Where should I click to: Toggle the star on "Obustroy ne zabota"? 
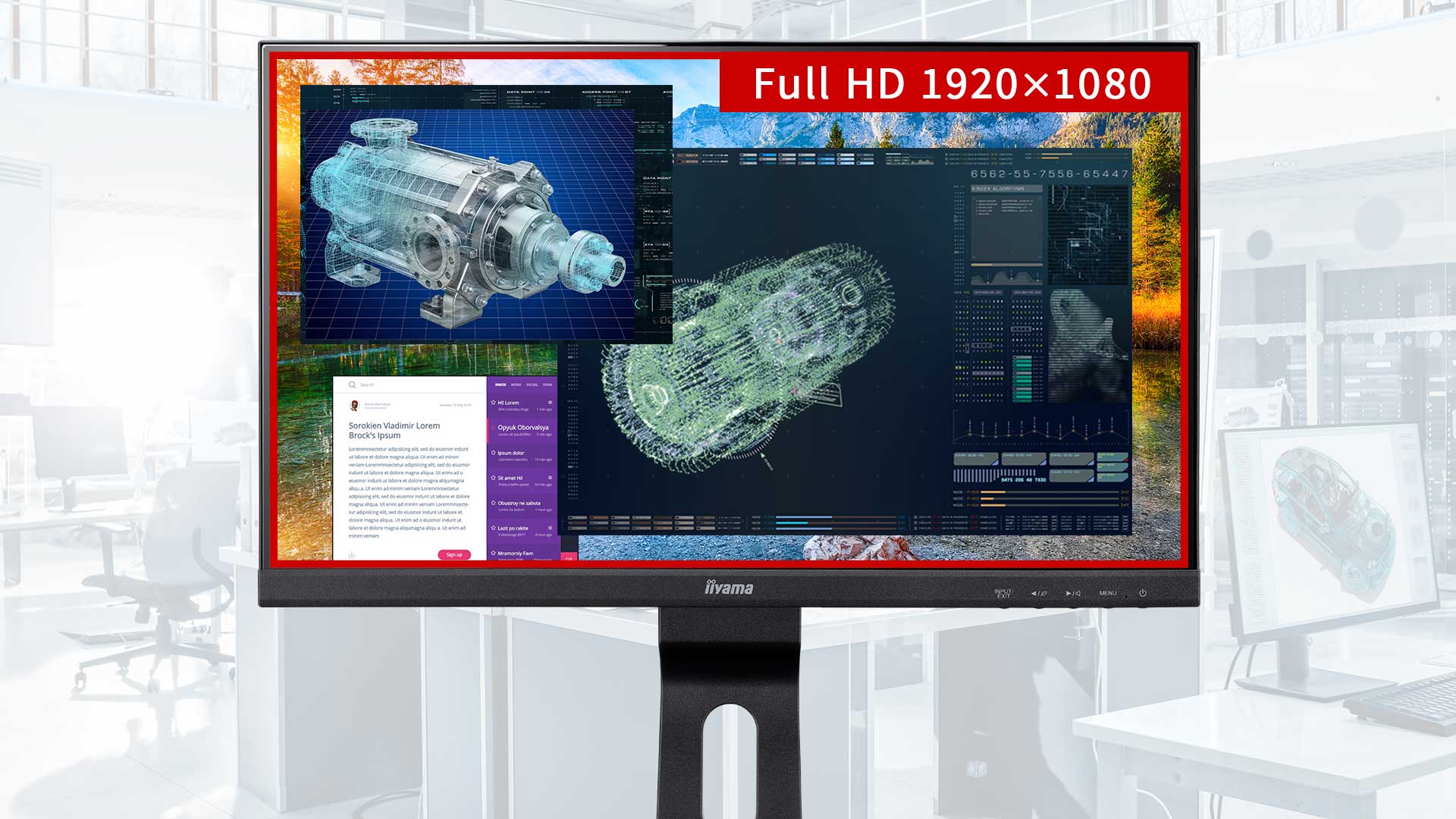click(493, 503)
